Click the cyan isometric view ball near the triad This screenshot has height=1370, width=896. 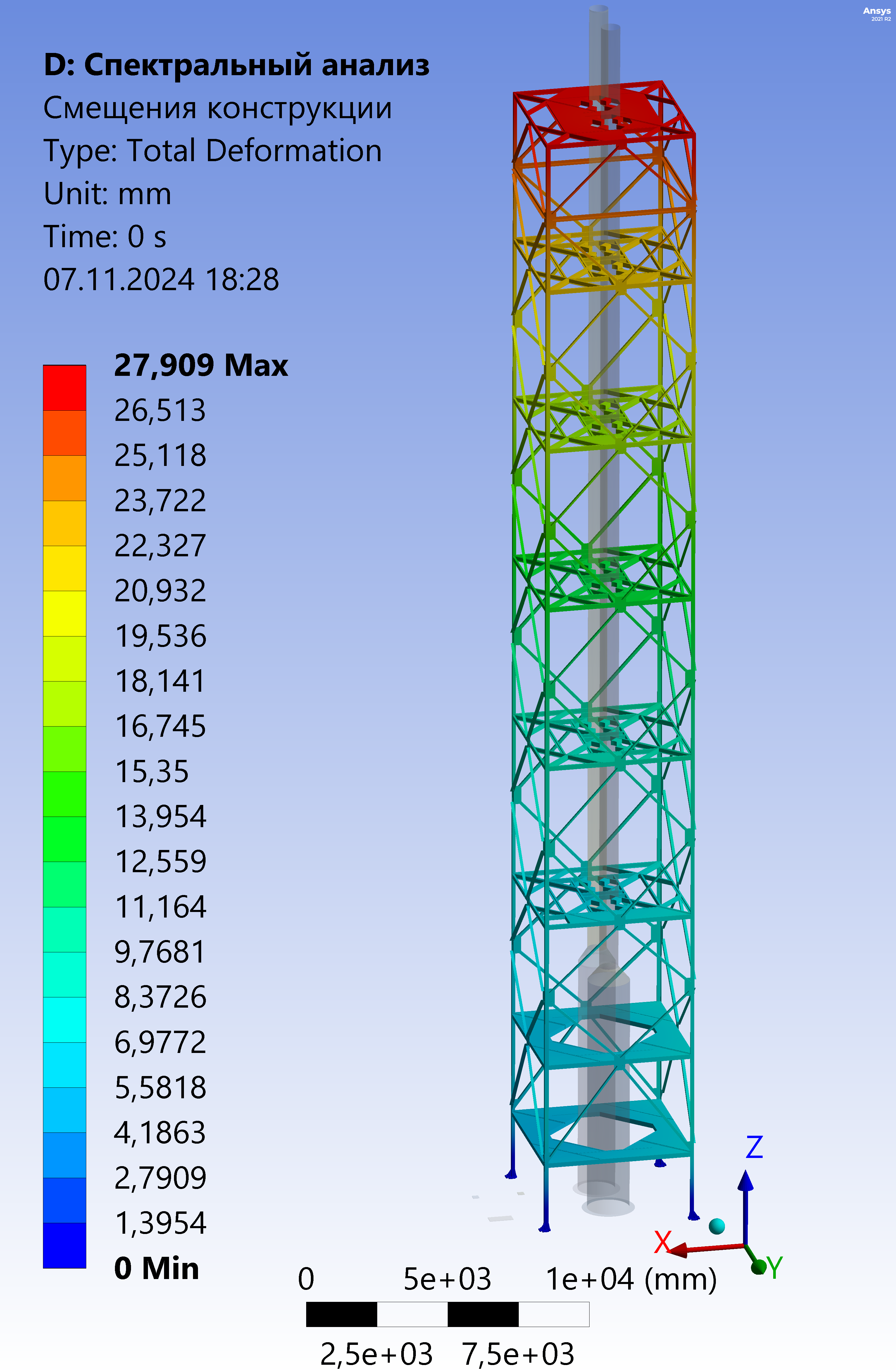pos(716,1226)
